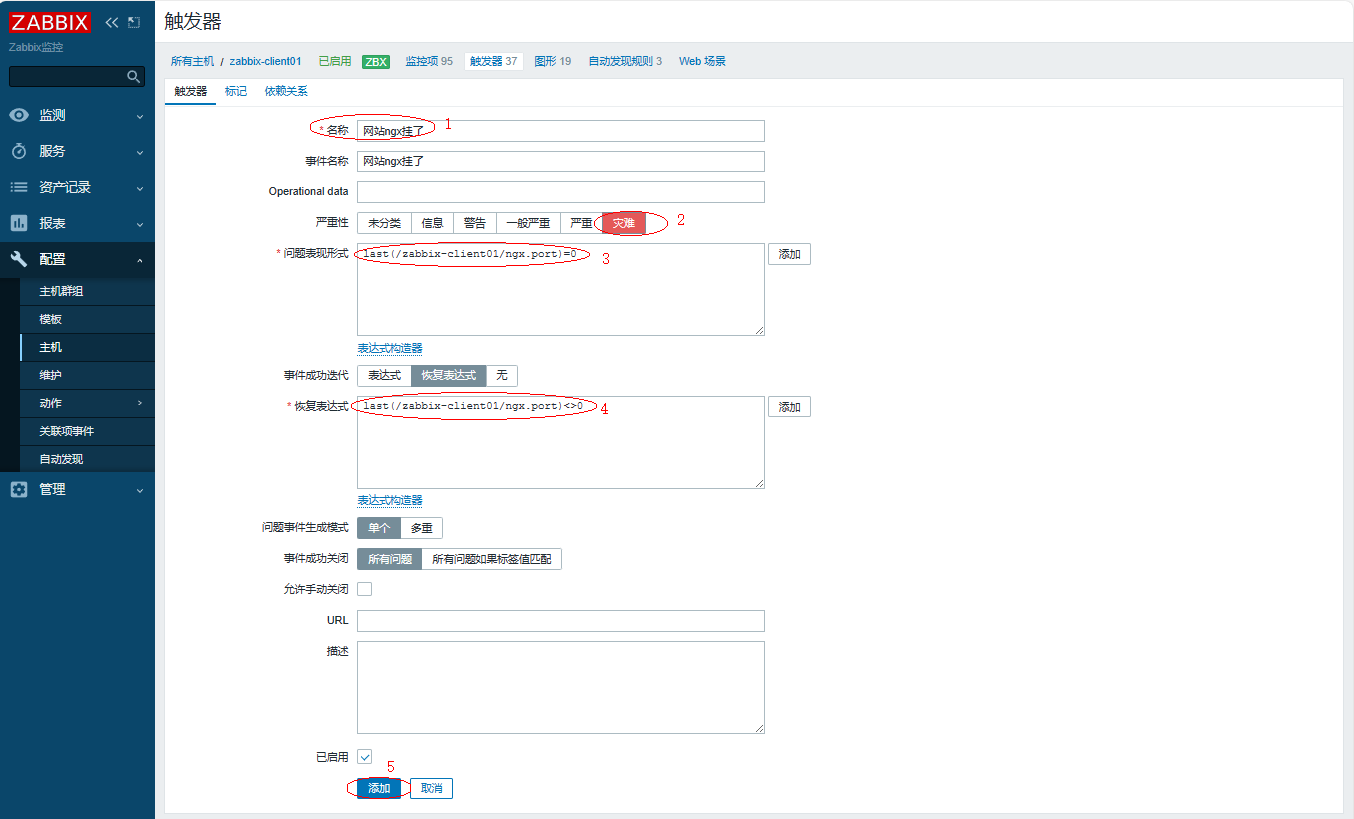The height and width of the screenshot is (819, 1354).
Task: Click the Zabbix logo
Action: [x=50, y=22]
